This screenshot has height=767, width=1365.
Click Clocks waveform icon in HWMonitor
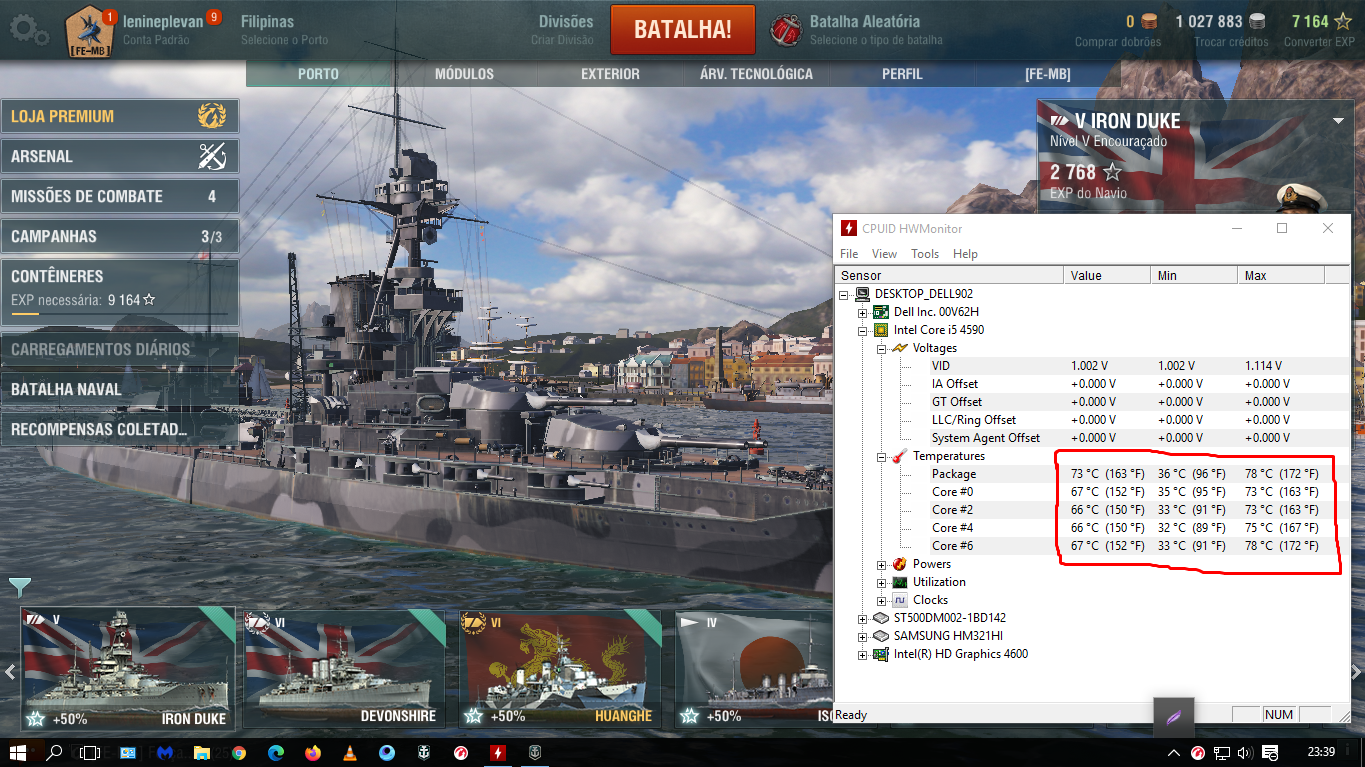(x=900, y=600)
